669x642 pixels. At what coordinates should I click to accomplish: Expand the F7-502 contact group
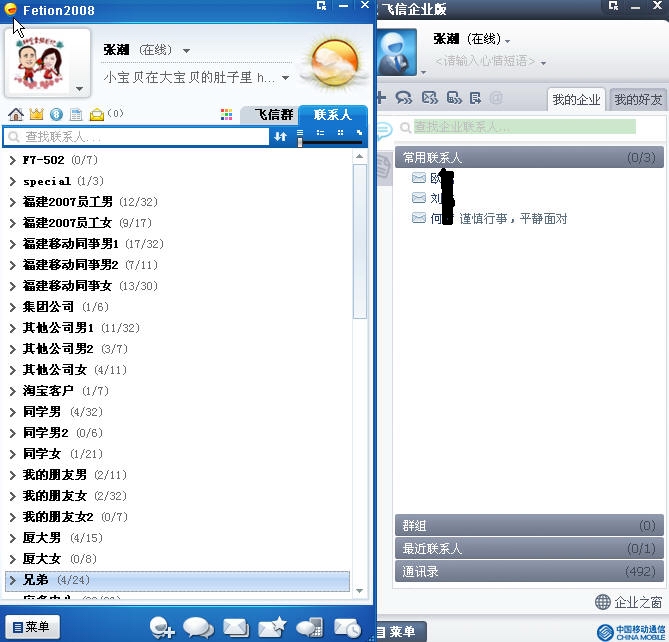pyautogui.click(x=12, y=160)
